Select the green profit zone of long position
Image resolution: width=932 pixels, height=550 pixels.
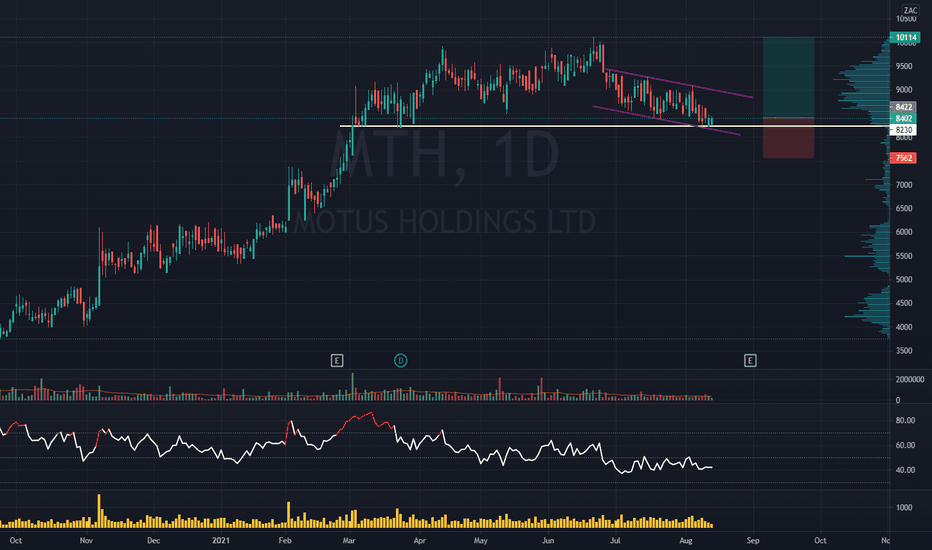click(x=789, y=77)
